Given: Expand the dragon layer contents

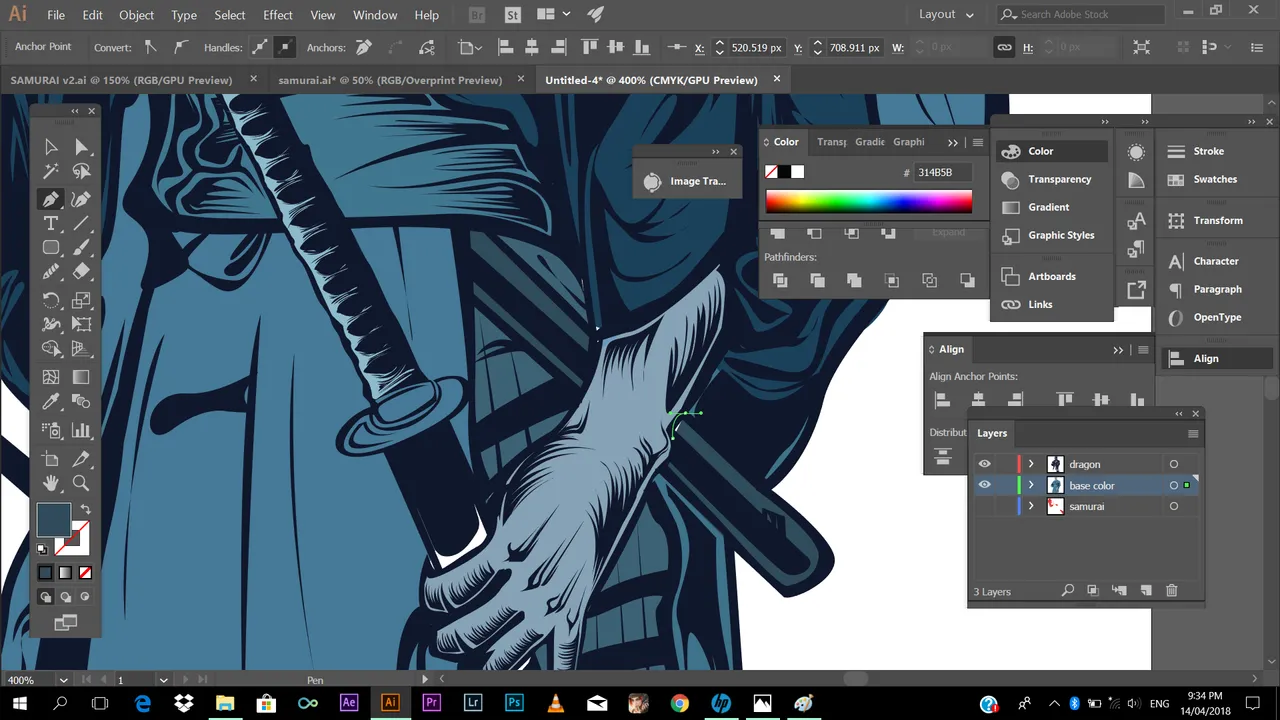Looking at the screenshot, I should click(1031, 464).
